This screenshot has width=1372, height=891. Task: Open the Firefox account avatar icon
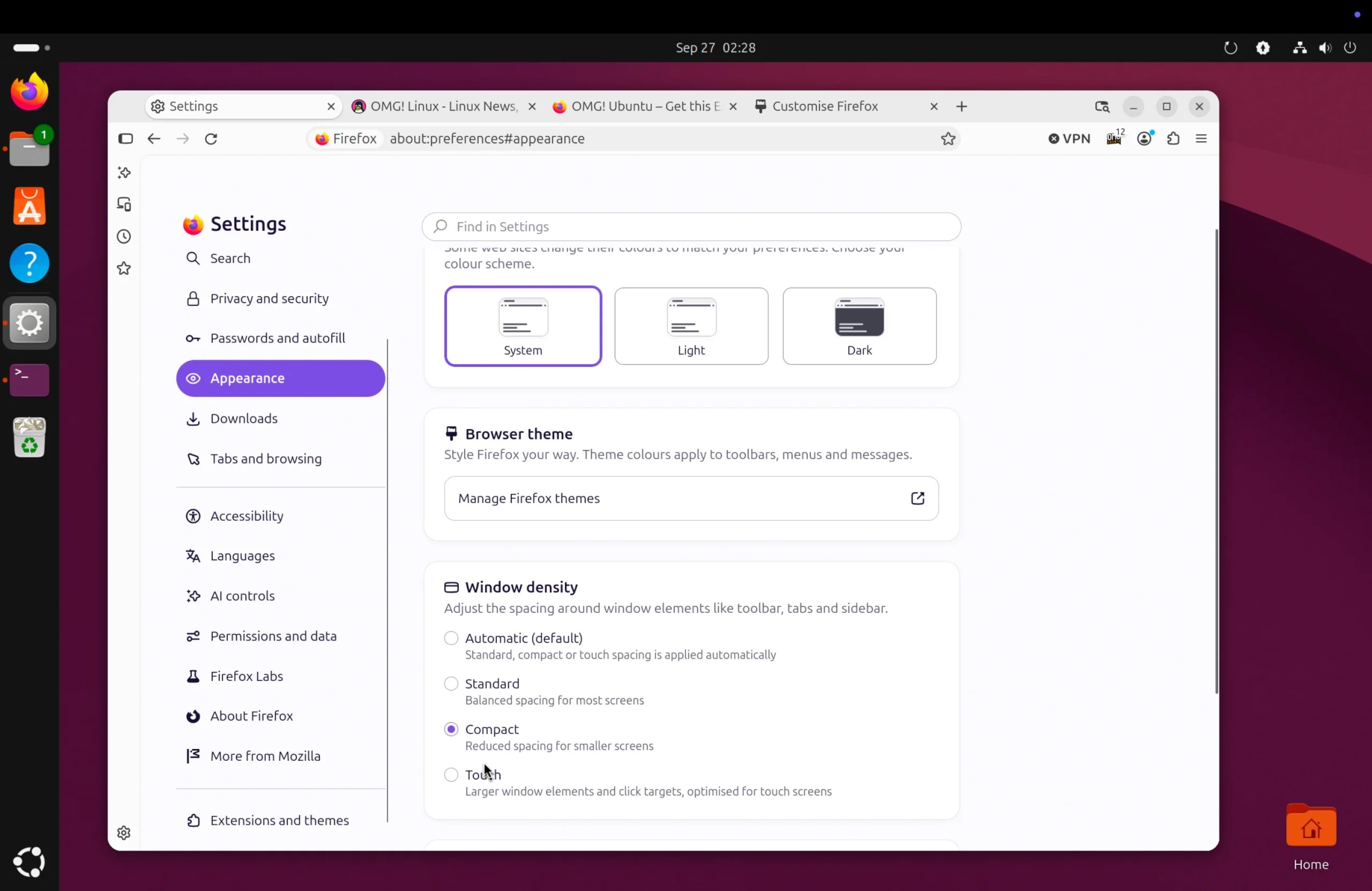tap(1145, 138)
